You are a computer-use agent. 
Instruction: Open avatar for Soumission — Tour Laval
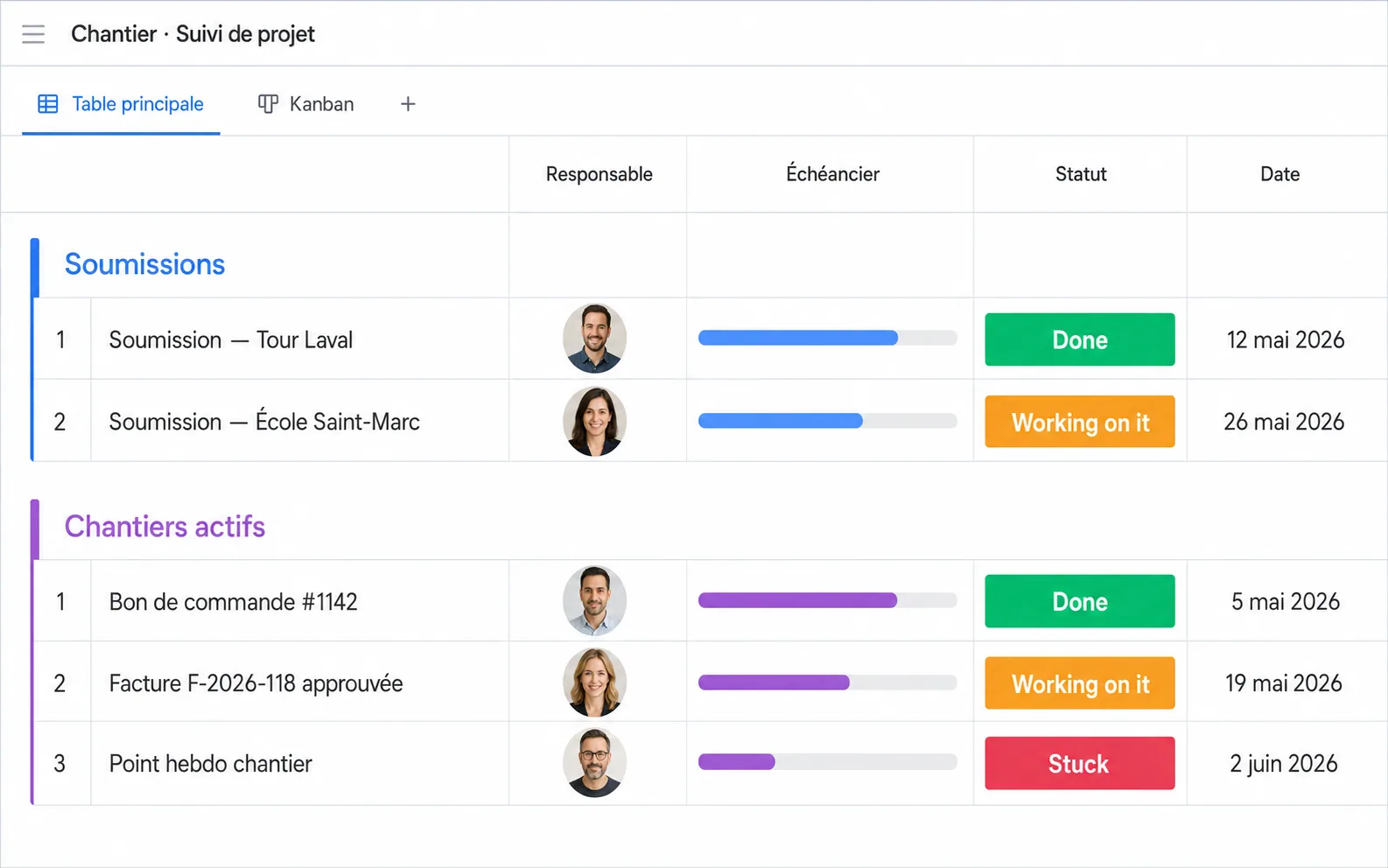coord(595,339)
